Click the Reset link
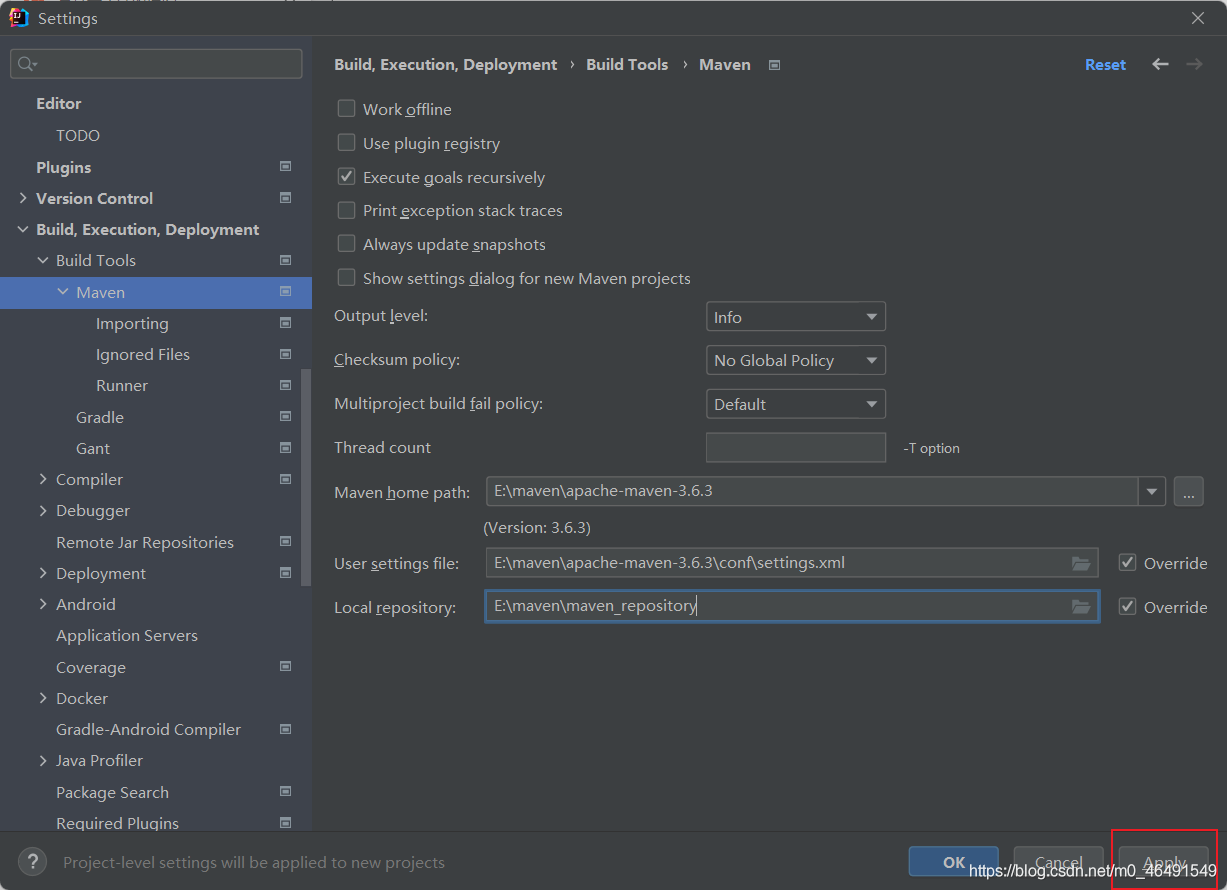The width and height of the screenshot is (1227, 890). pos(1105,64)
